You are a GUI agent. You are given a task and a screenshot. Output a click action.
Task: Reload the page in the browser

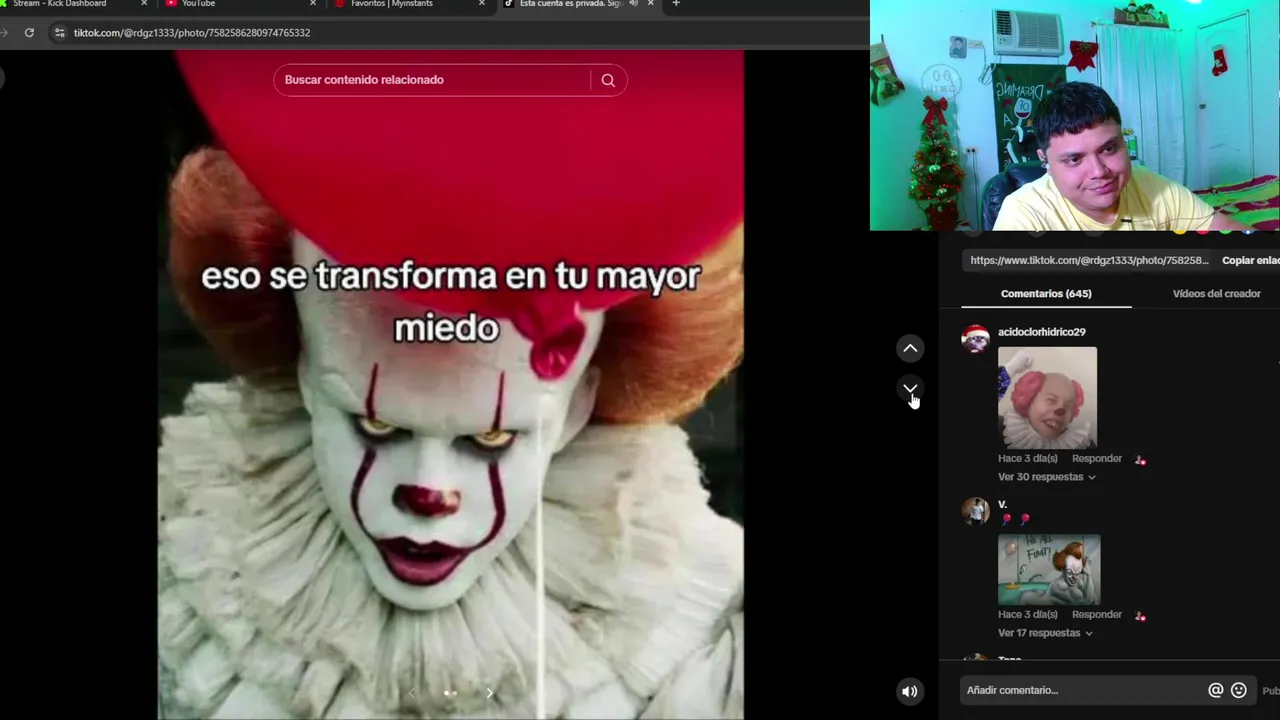pyautogui.click(x=29, y=33)
